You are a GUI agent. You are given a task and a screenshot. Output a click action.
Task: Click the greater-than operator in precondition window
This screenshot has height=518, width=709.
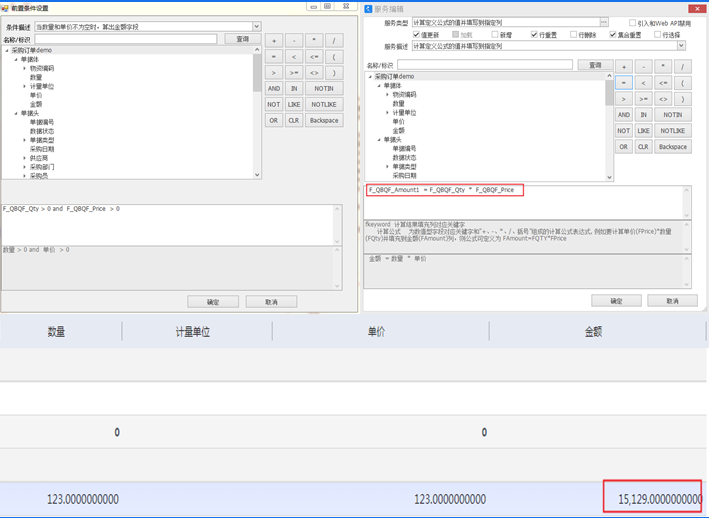(x=274, y=73)
